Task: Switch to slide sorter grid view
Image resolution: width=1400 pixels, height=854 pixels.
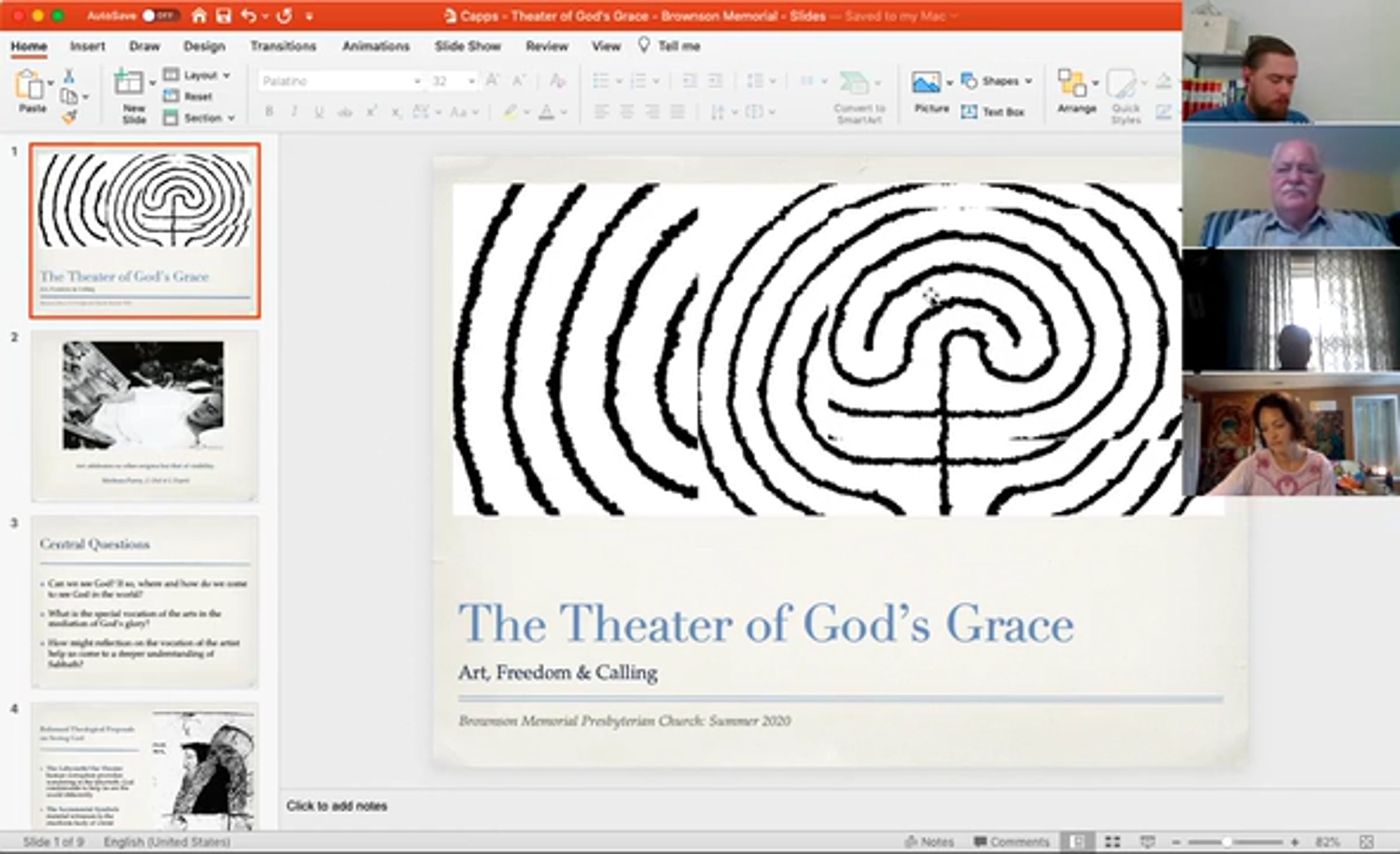Action: point(1112,842)
